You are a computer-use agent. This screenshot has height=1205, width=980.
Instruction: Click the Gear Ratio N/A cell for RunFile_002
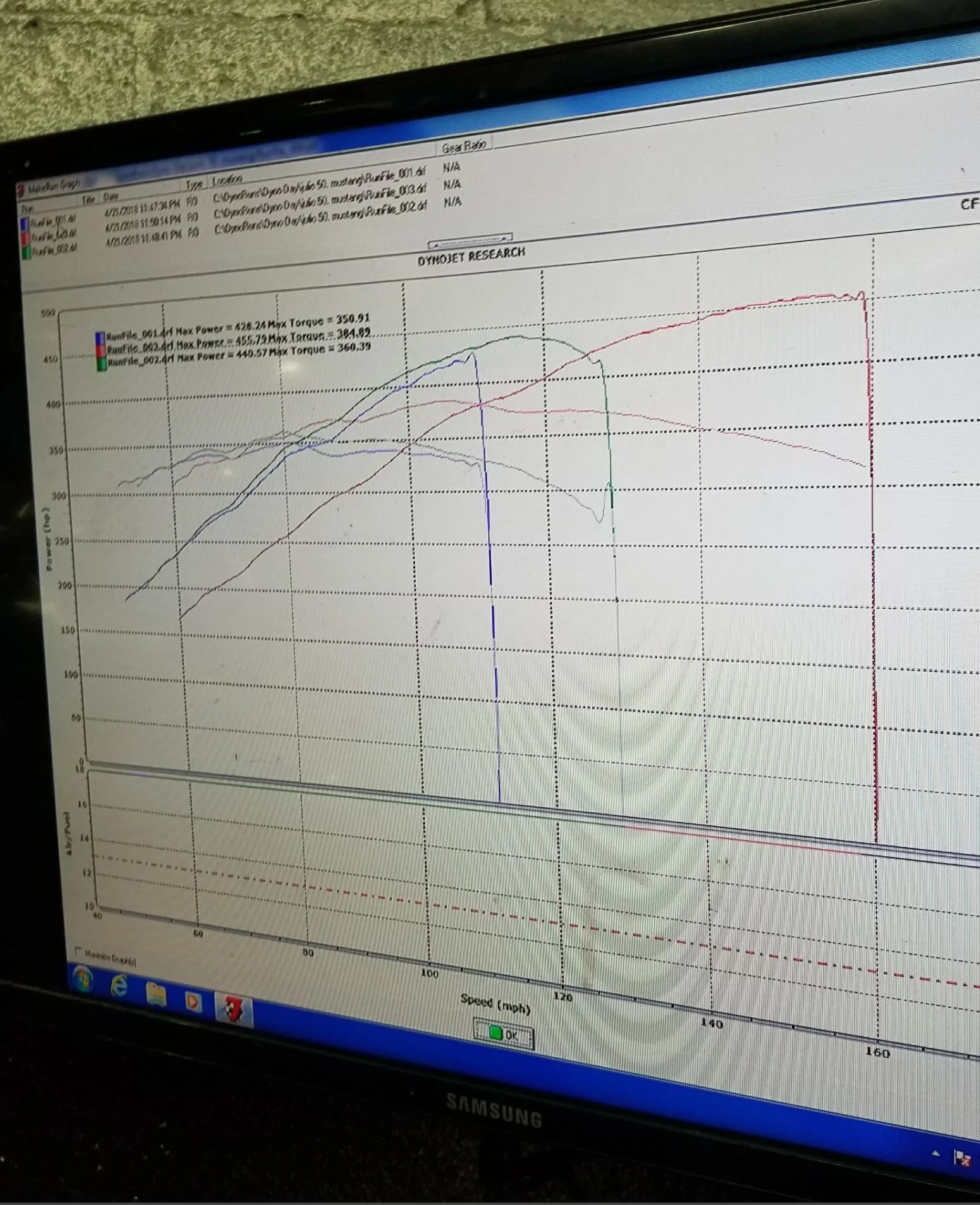pyautogui.click(x=453, y=202)
